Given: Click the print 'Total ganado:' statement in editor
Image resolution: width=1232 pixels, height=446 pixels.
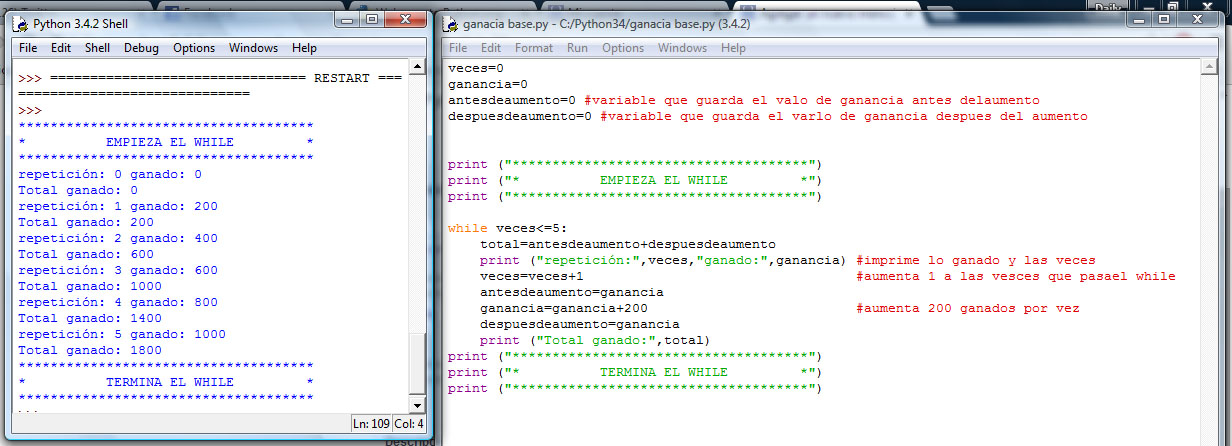Looking at the screenshot, I should [595, 340].
